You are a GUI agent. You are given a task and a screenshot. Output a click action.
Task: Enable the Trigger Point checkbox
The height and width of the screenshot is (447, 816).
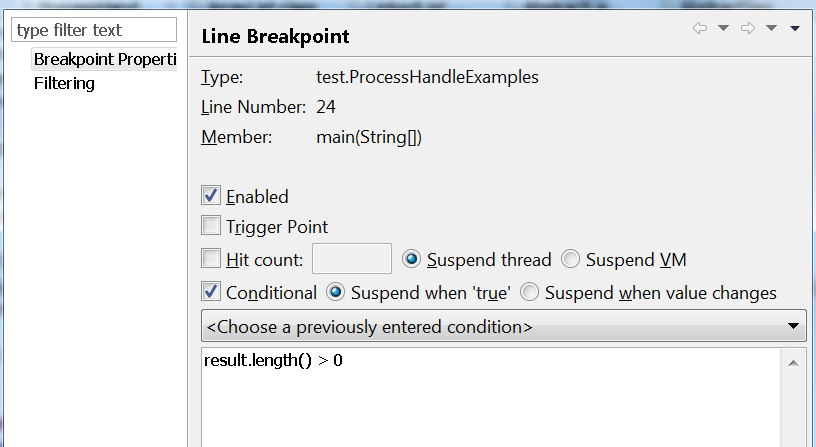point(211,227)
